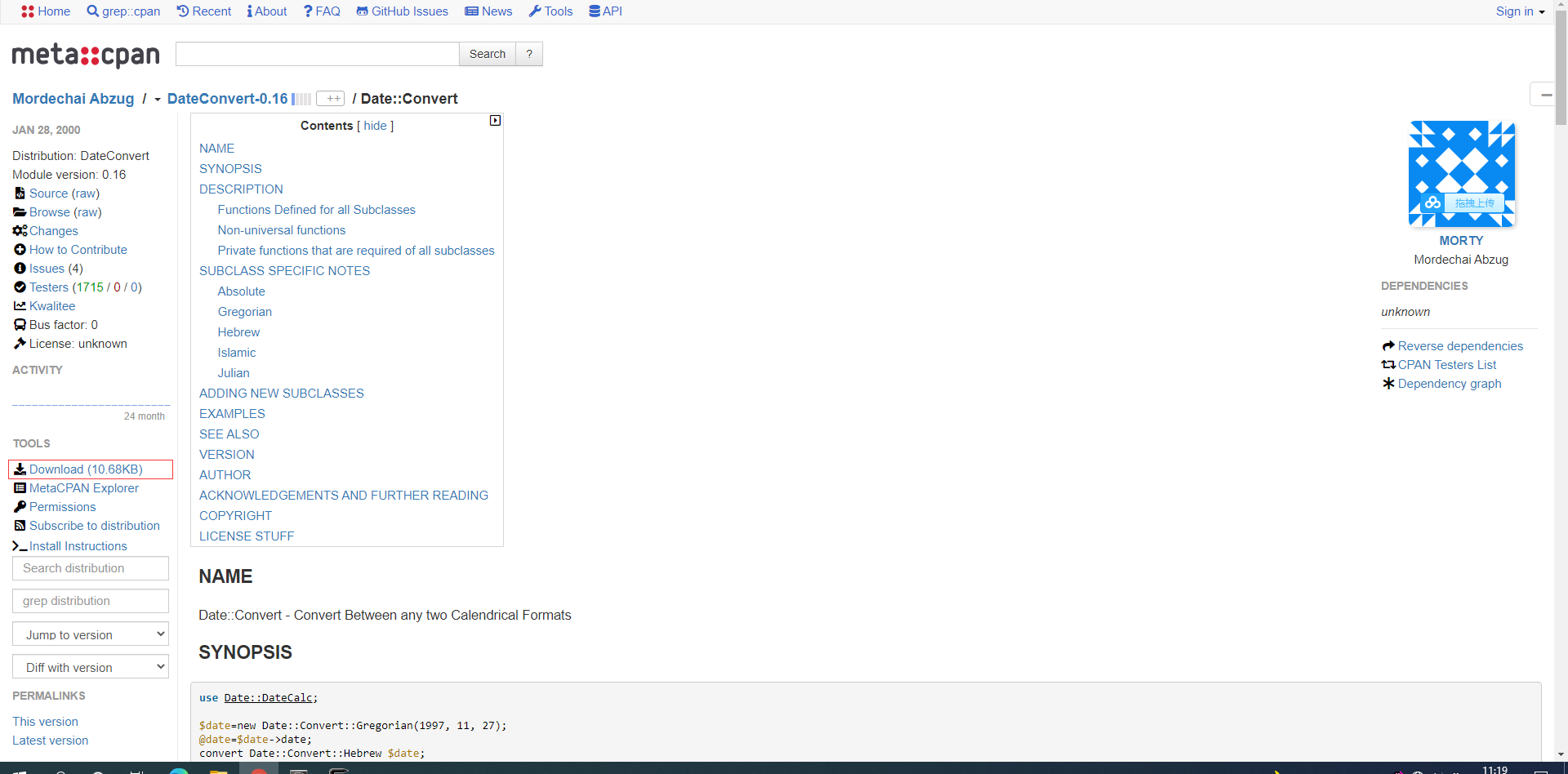This screenshot has width=1568, height=774.
Task: Expand the Sign in dropdown
Action: 1520,11
